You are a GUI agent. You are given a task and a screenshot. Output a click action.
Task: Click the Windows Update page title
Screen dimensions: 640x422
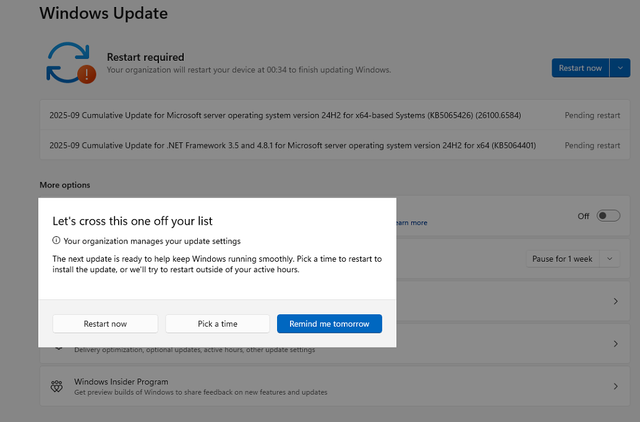[x=104, y=13]
